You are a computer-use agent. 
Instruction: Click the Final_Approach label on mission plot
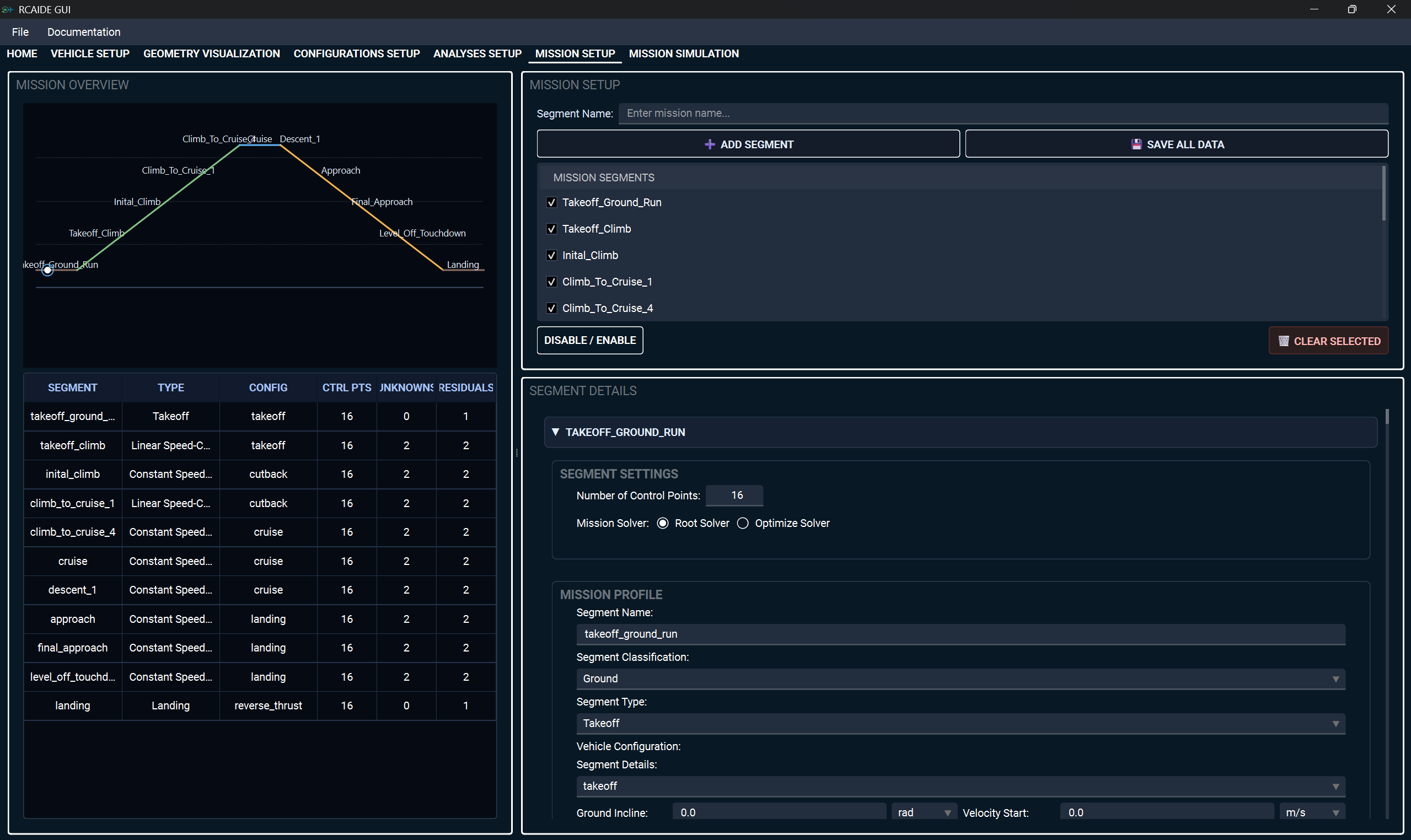pos(382,202)
